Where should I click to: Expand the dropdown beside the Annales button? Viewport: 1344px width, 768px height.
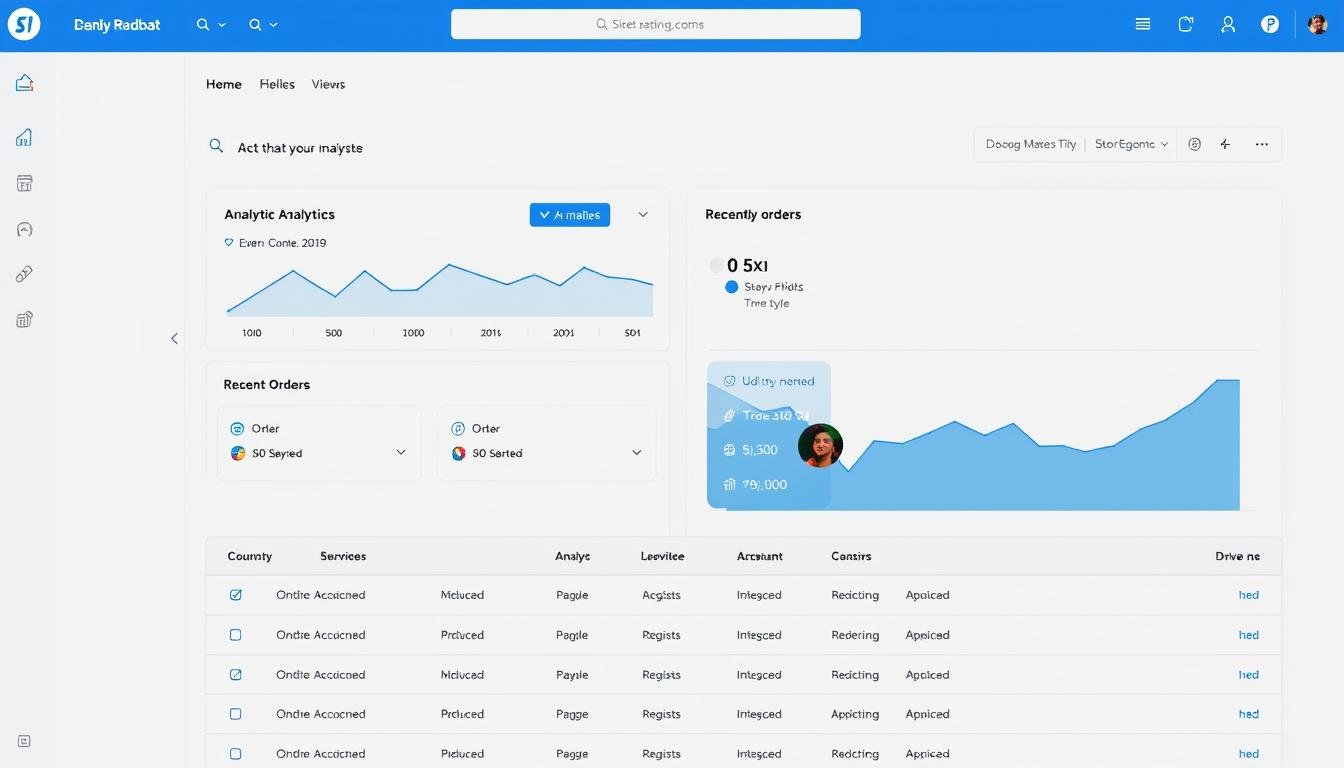643,214
